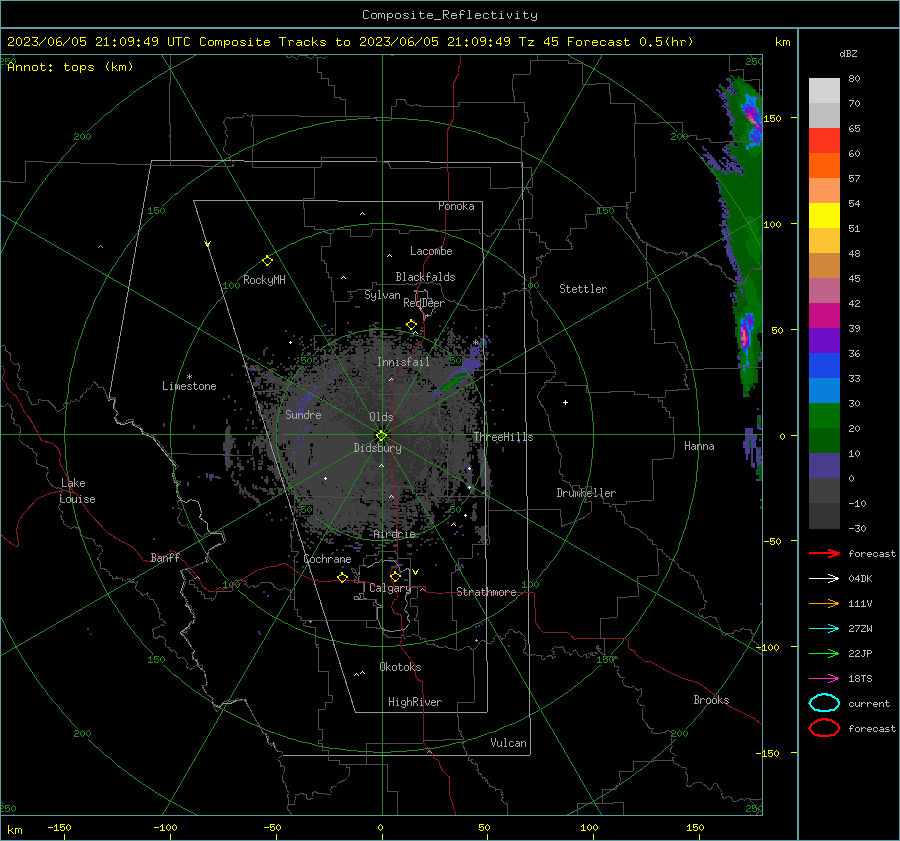Click the green 22JP arrow in legend
This screenshot has height=841, width=900.
coord(824,653)
